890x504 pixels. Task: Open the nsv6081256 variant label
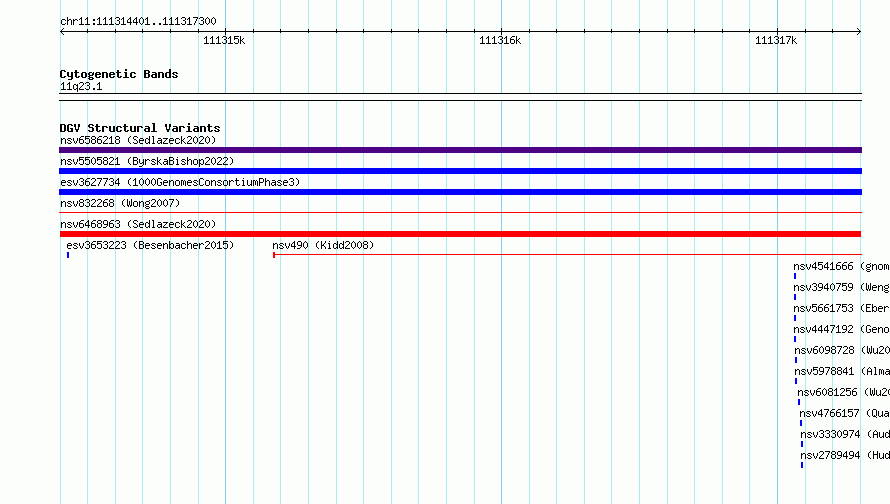point(843,392)
